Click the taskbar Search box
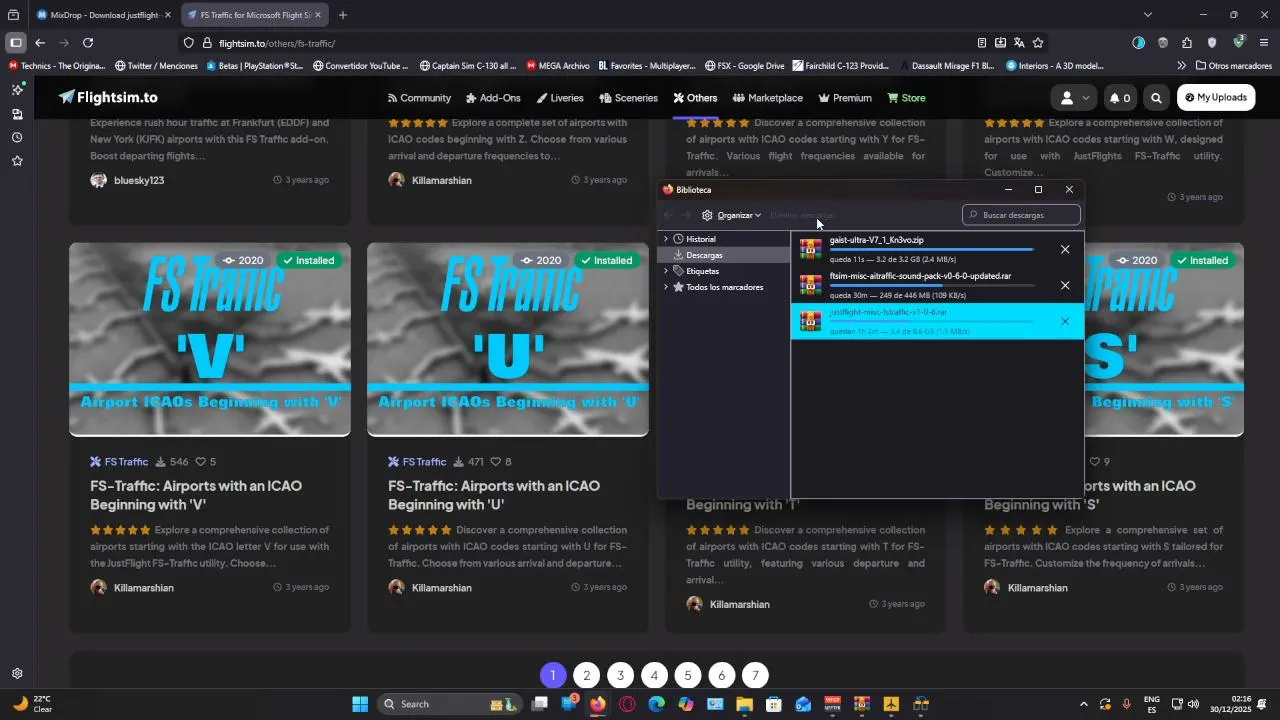Image resolution: width=1280 pixels, height=720 pixels. click(450, 704)
